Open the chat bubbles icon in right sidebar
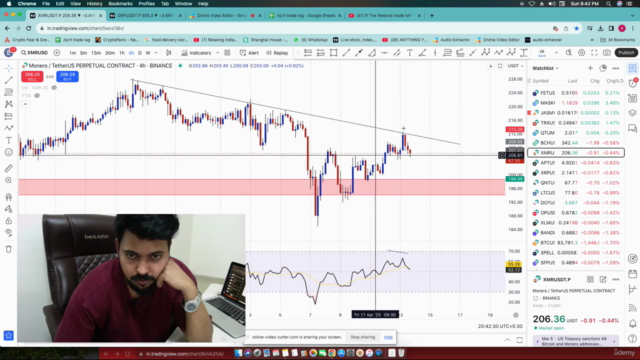The height and width of the screenshot is (360, 640). coord(633,128)
